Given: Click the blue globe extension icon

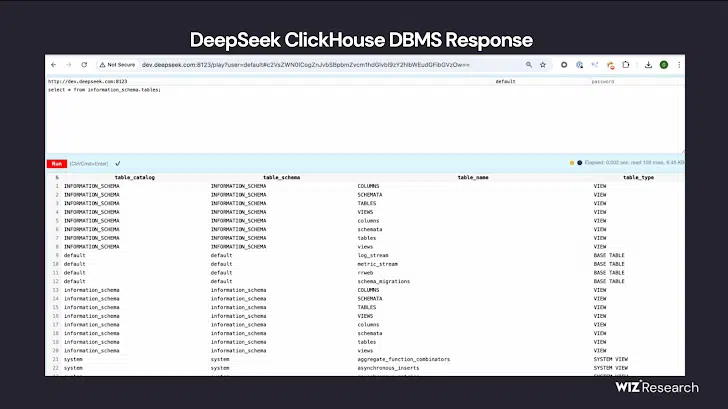Looking at the screenshot, I should coord(579,65).
